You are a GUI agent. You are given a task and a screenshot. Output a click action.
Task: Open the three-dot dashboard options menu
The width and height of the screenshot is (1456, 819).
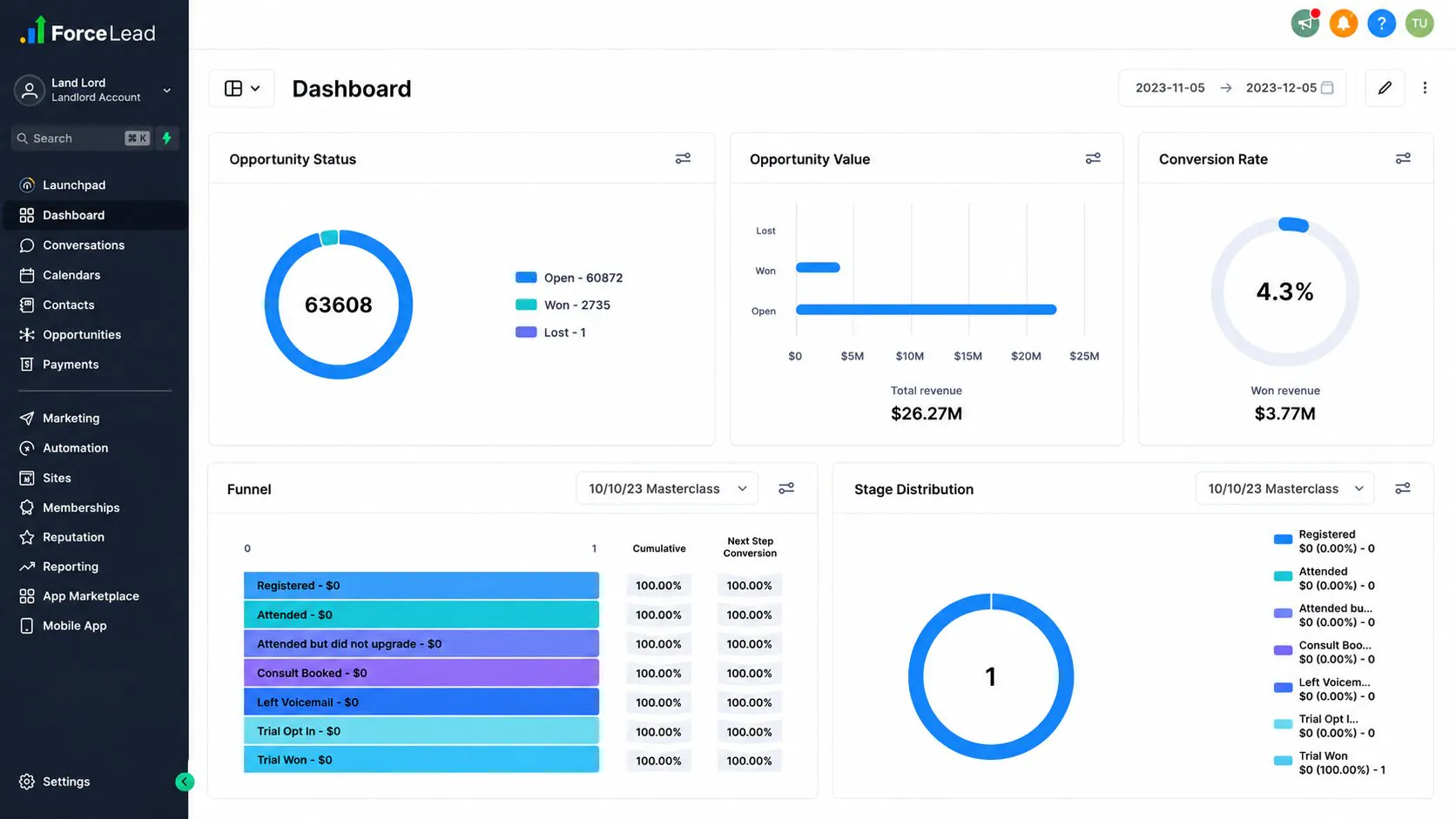click(x=1425, y=88)
